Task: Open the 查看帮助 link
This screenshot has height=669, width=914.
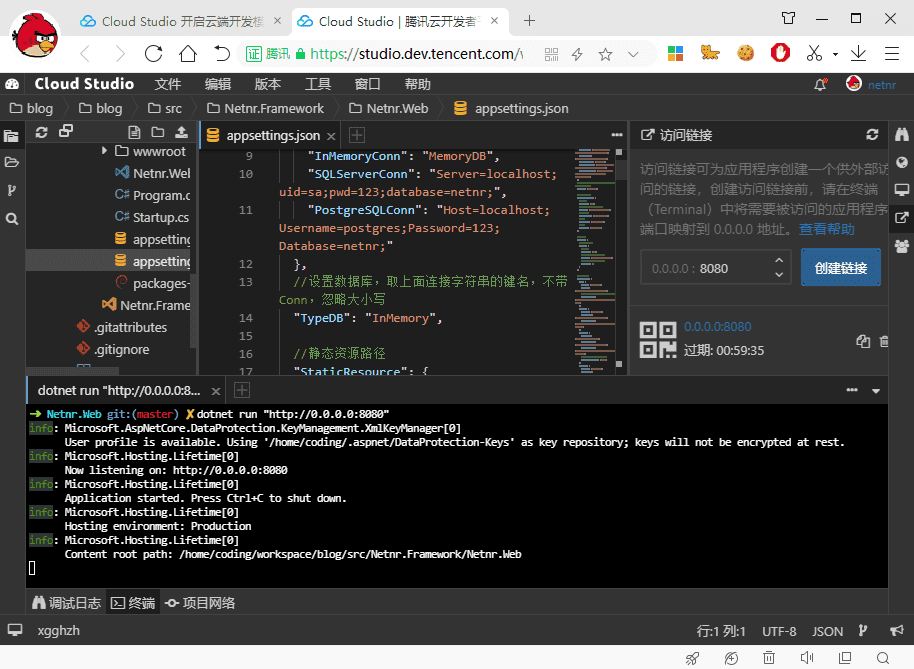Action: 827,229
